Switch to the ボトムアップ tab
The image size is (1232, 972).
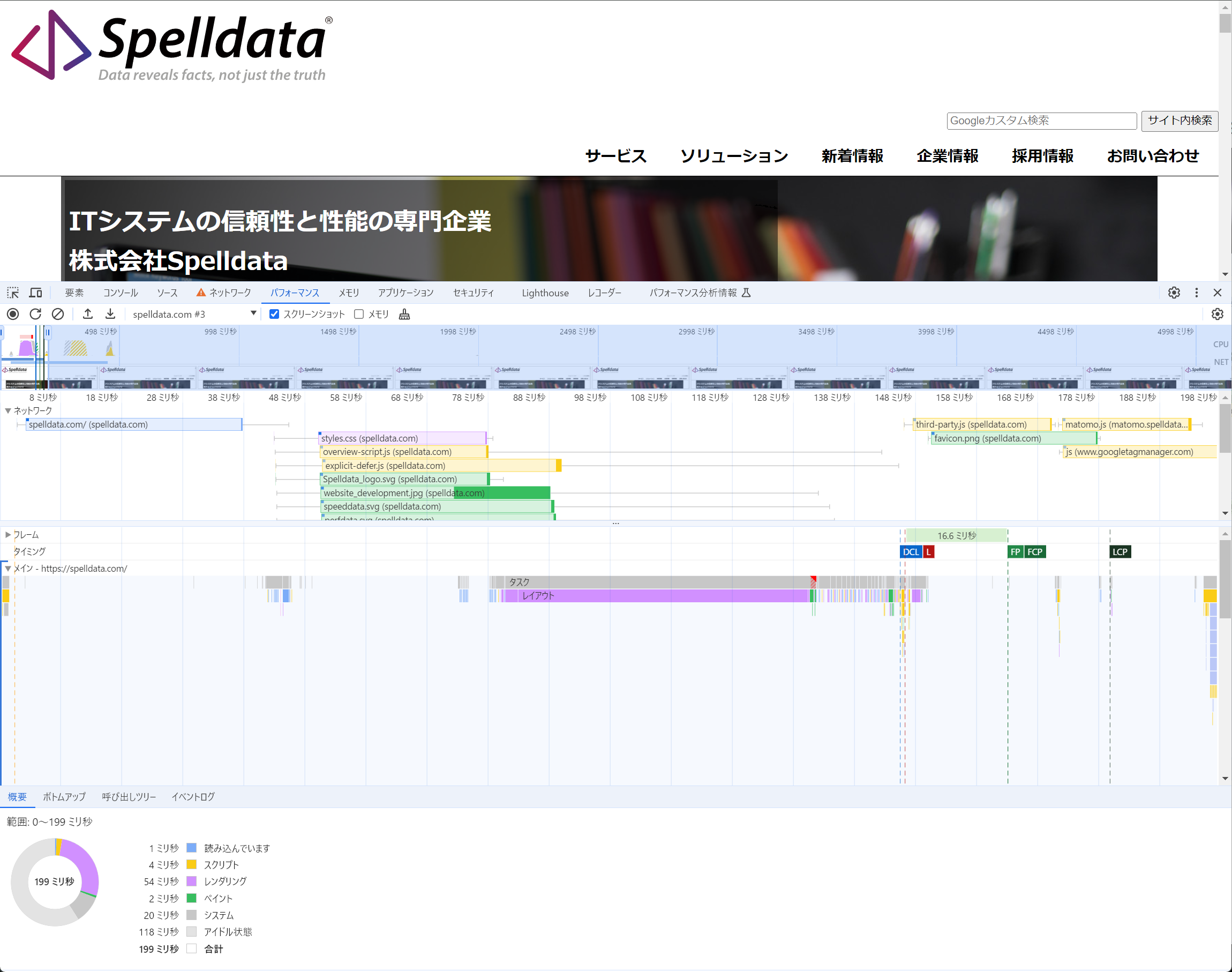click(x=64, y=797)
